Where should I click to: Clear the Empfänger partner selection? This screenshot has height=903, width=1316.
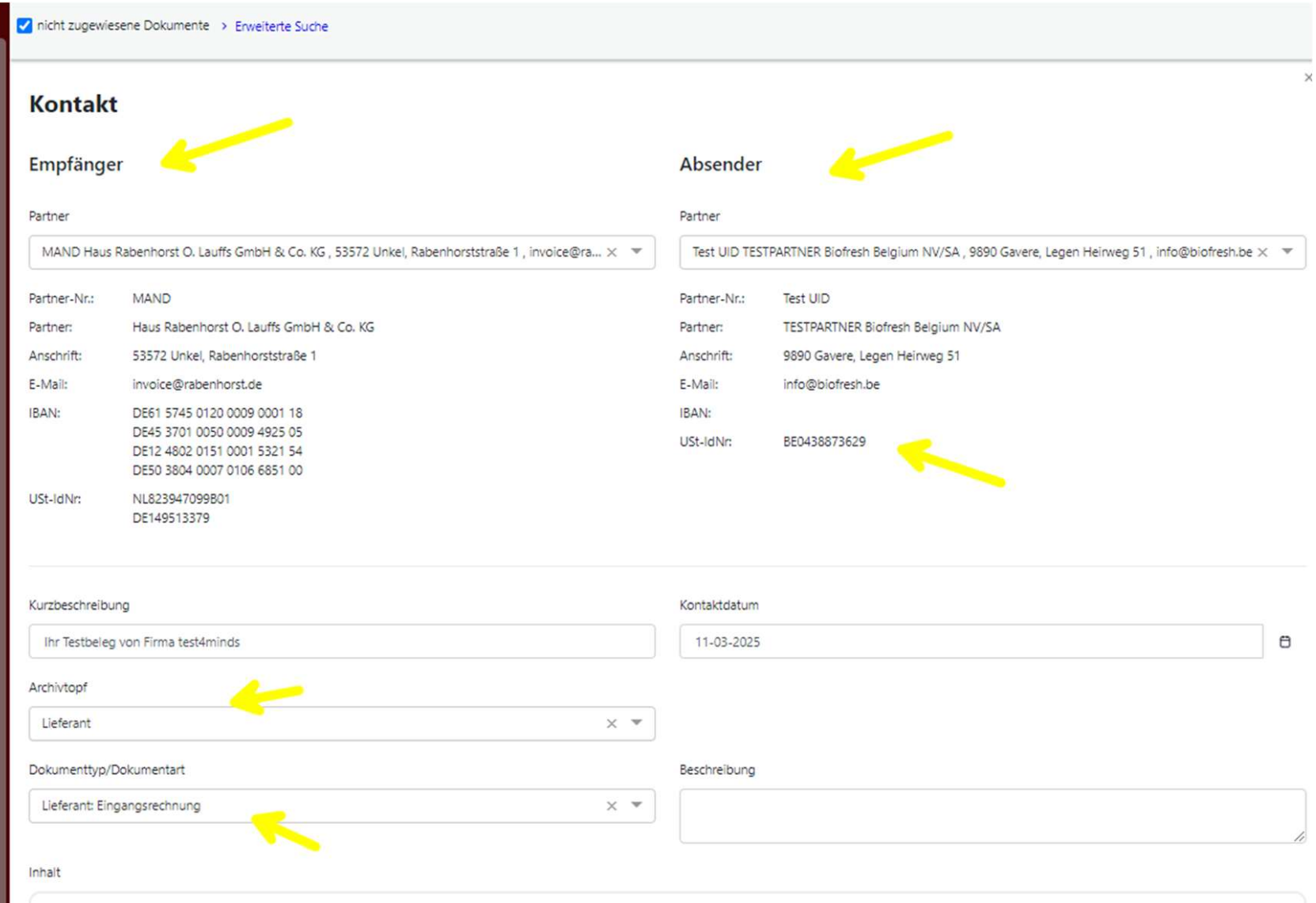coord(612,252)
